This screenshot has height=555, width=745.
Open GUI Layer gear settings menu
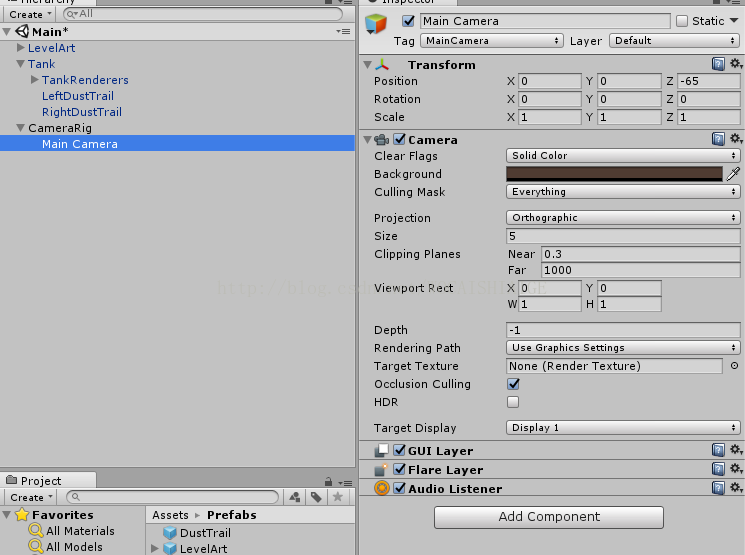point(736,450)
